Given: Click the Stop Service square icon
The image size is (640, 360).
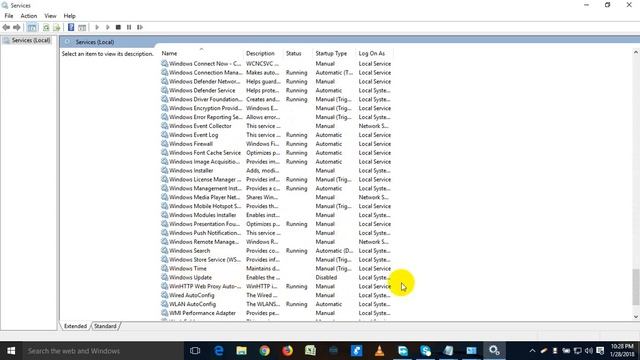Looking at the screenshot, I should tap(118, 27).
